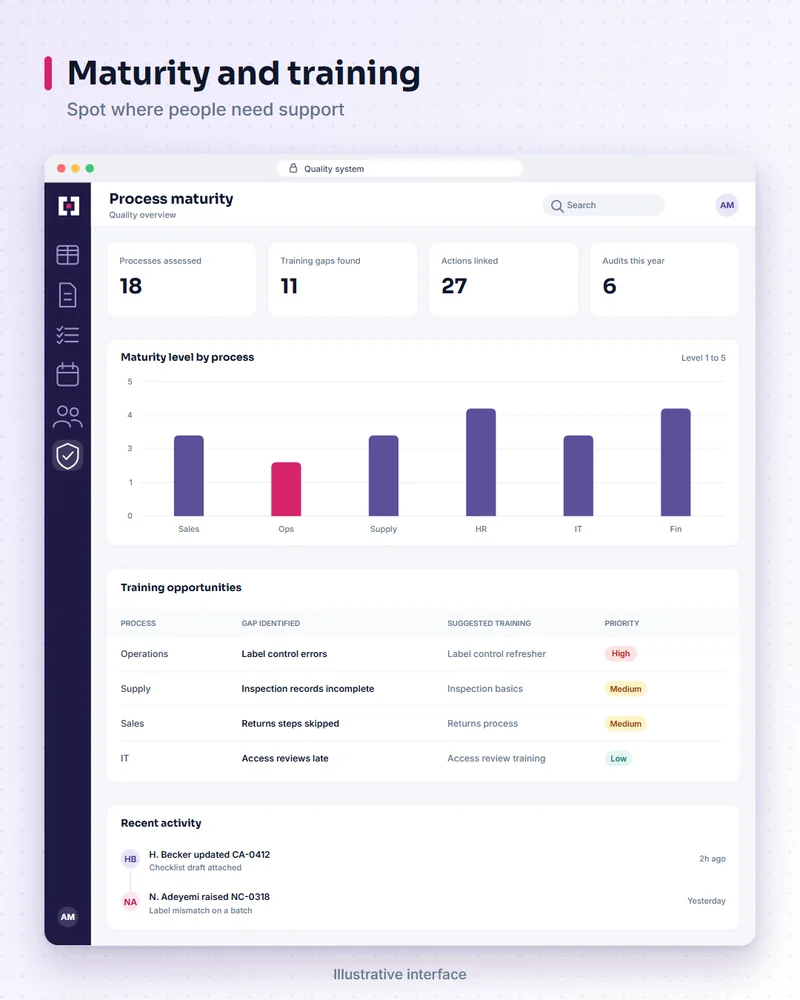Click 'Returns steps skipped' gap text
This screenshot has width=800, height=1000.
(290, 723)
